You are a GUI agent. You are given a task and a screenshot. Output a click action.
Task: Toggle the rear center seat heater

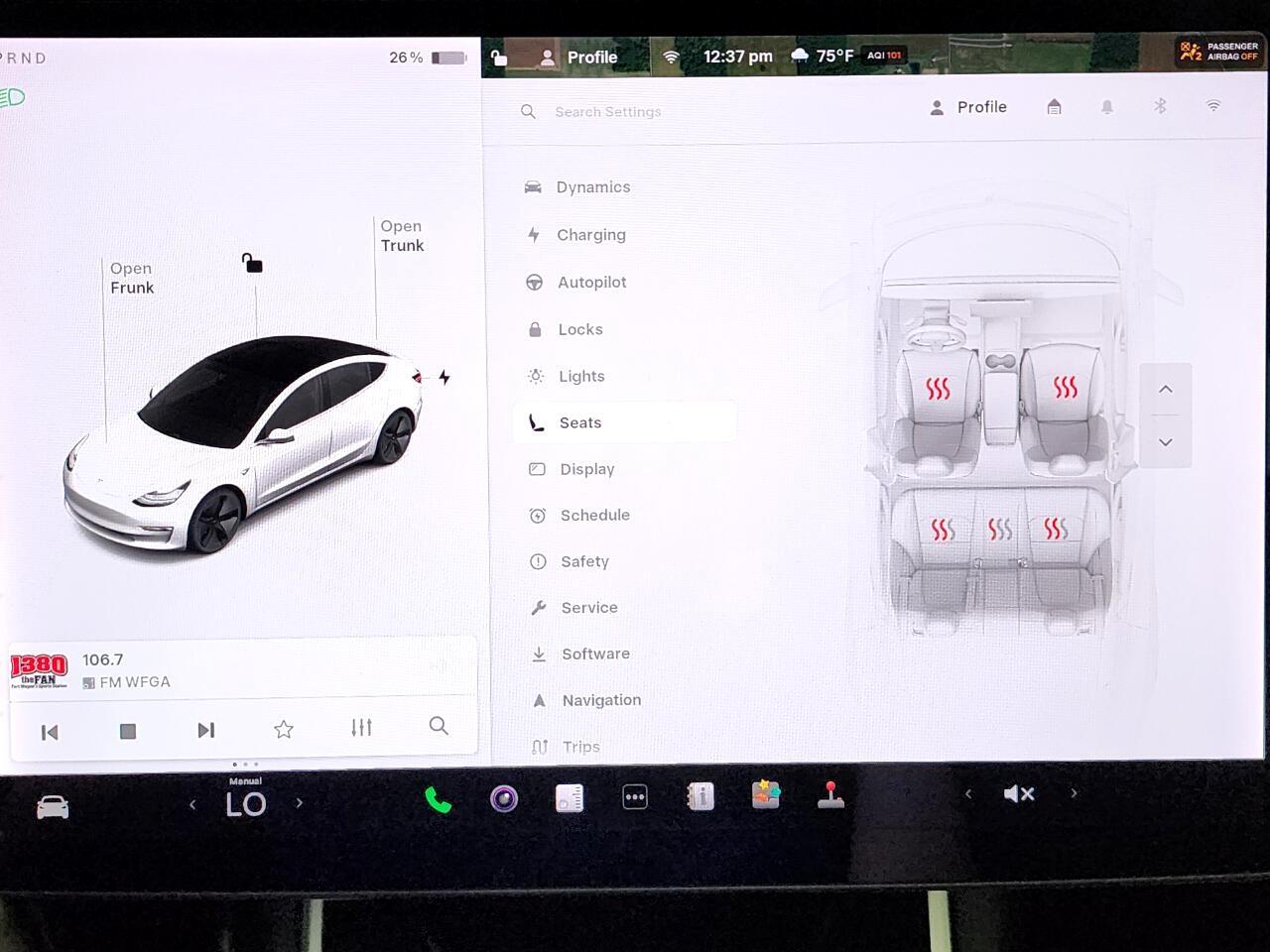coord(999,530)
